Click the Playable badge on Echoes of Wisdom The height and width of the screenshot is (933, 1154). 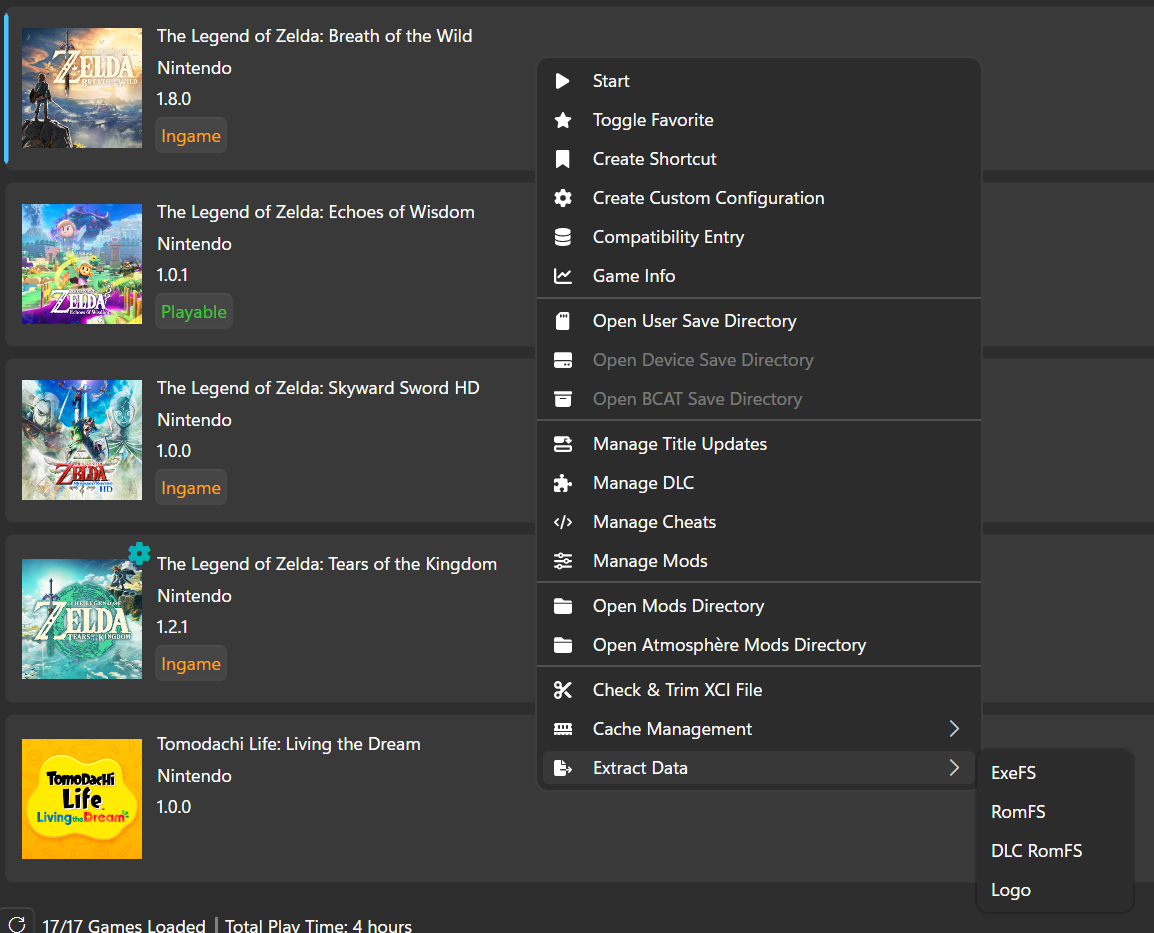pos(194,311)
